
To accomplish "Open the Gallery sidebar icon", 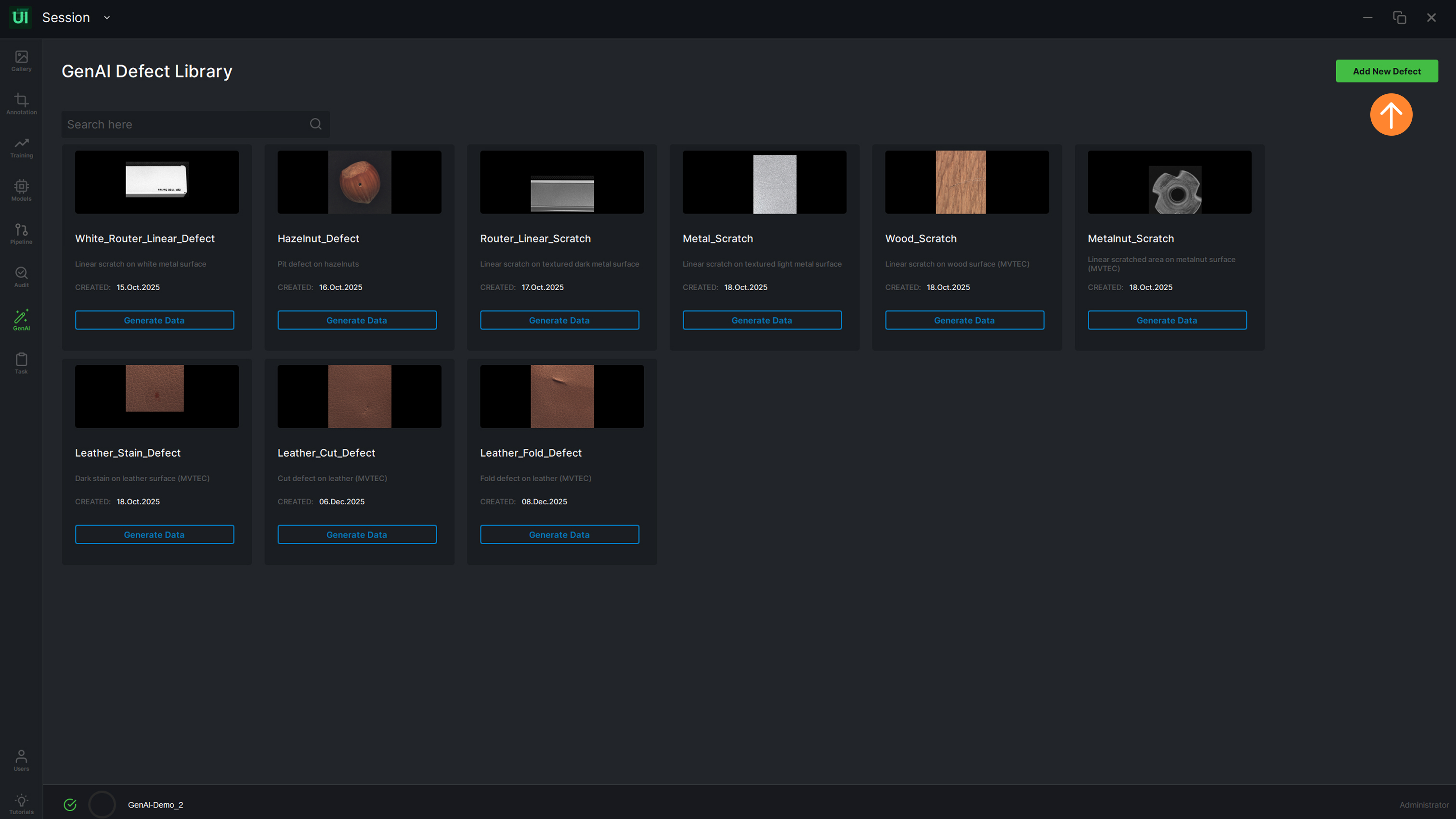I will click(22, 61).
